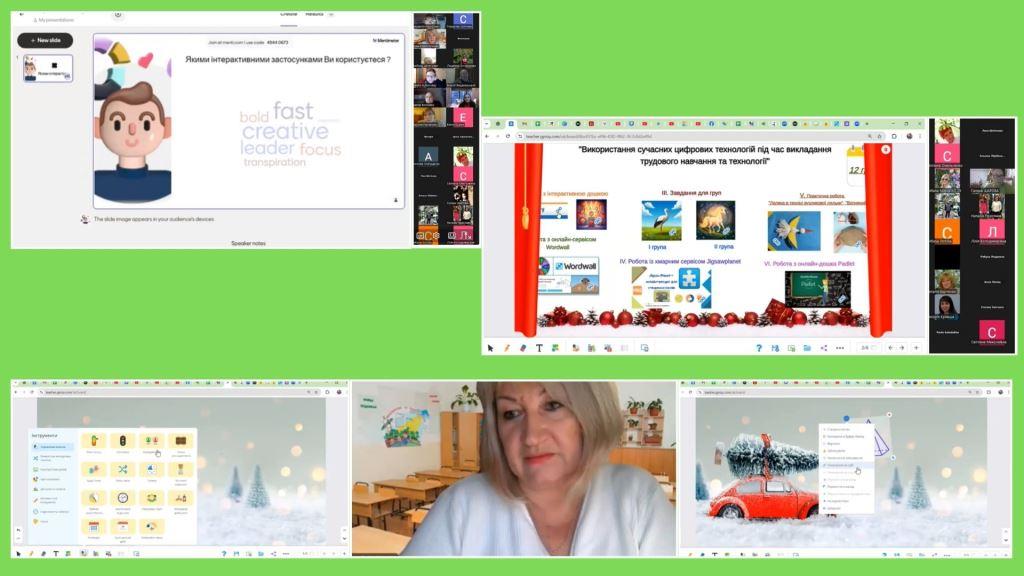Choose the traffic light tool in Tools panel
The image size is (1024, 576).
point(123,441)
